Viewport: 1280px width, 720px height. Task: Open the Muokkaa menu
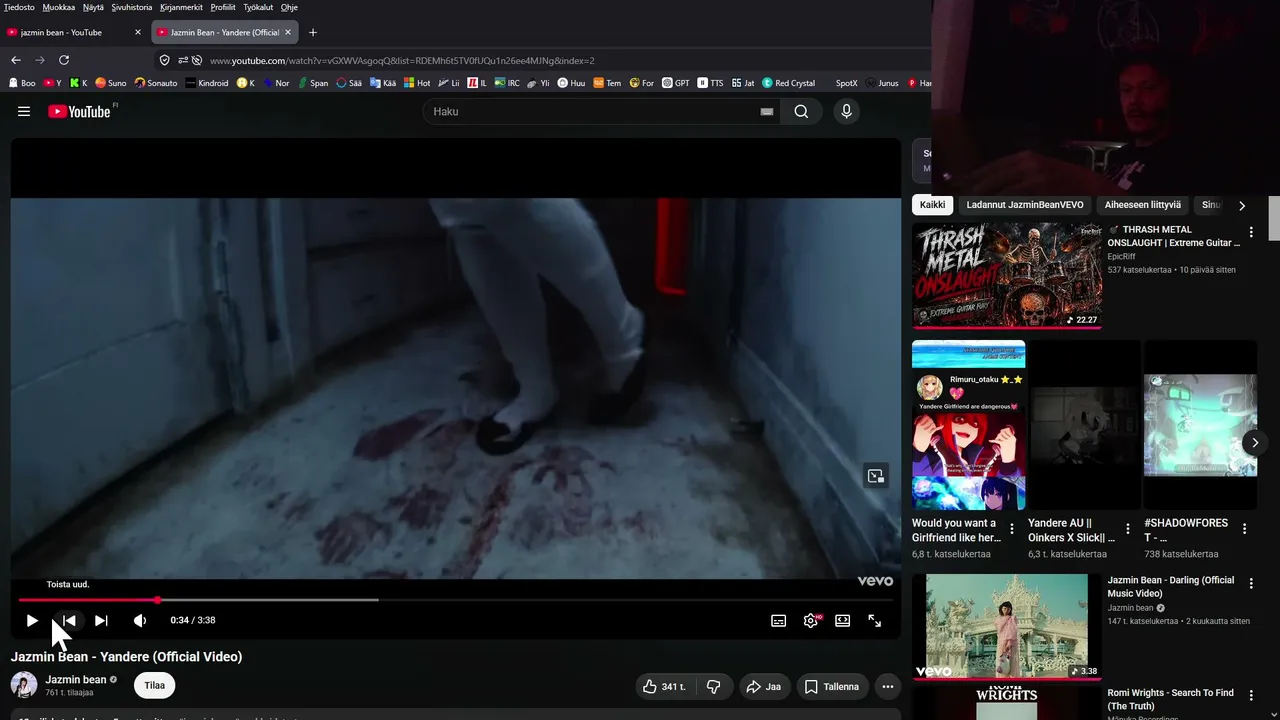(59, 7)
